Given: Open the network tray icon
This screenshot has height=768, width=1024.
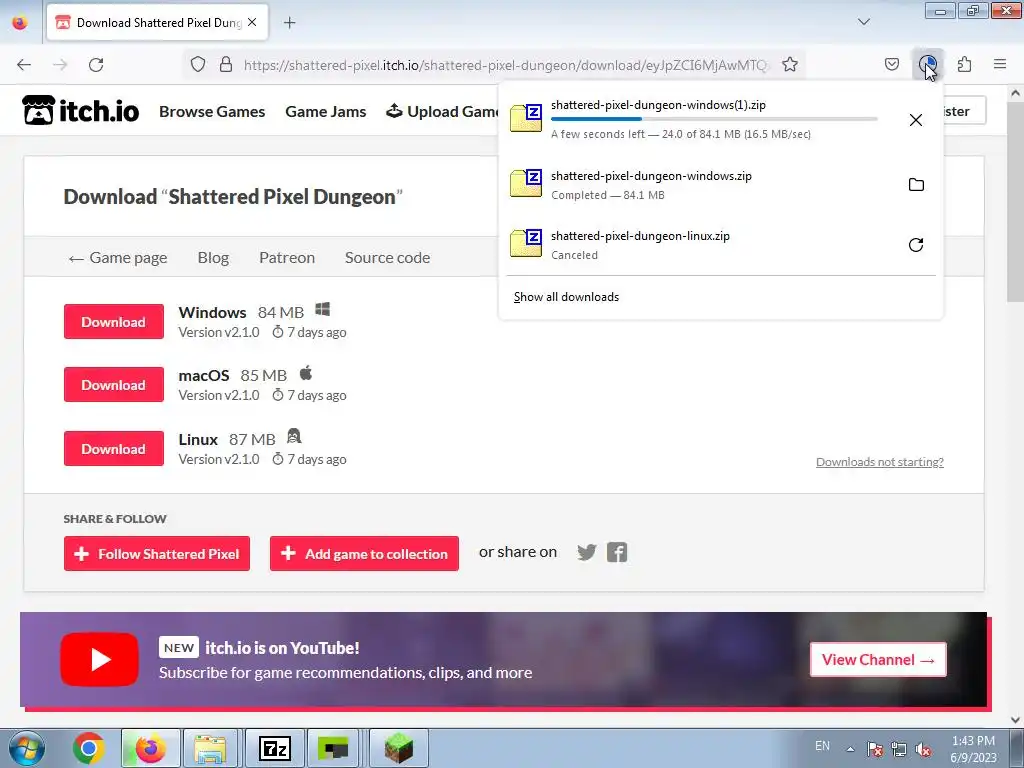Looking at the screenshot, I should 899,749.
